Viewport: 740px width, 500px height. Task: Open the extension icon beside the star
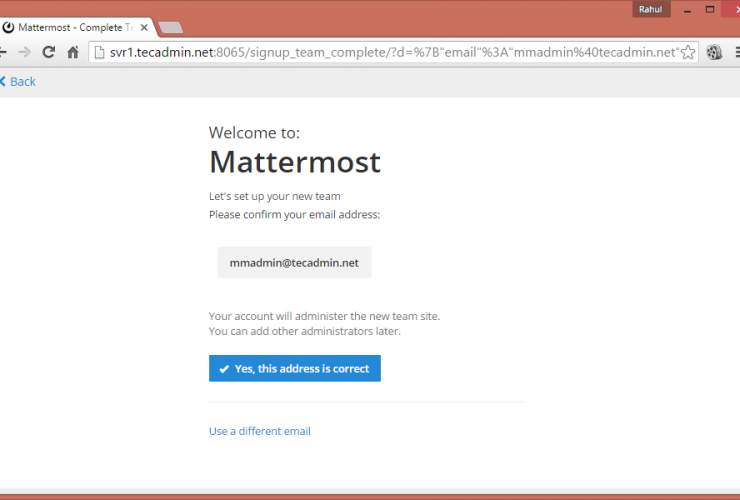click(714, 52)
